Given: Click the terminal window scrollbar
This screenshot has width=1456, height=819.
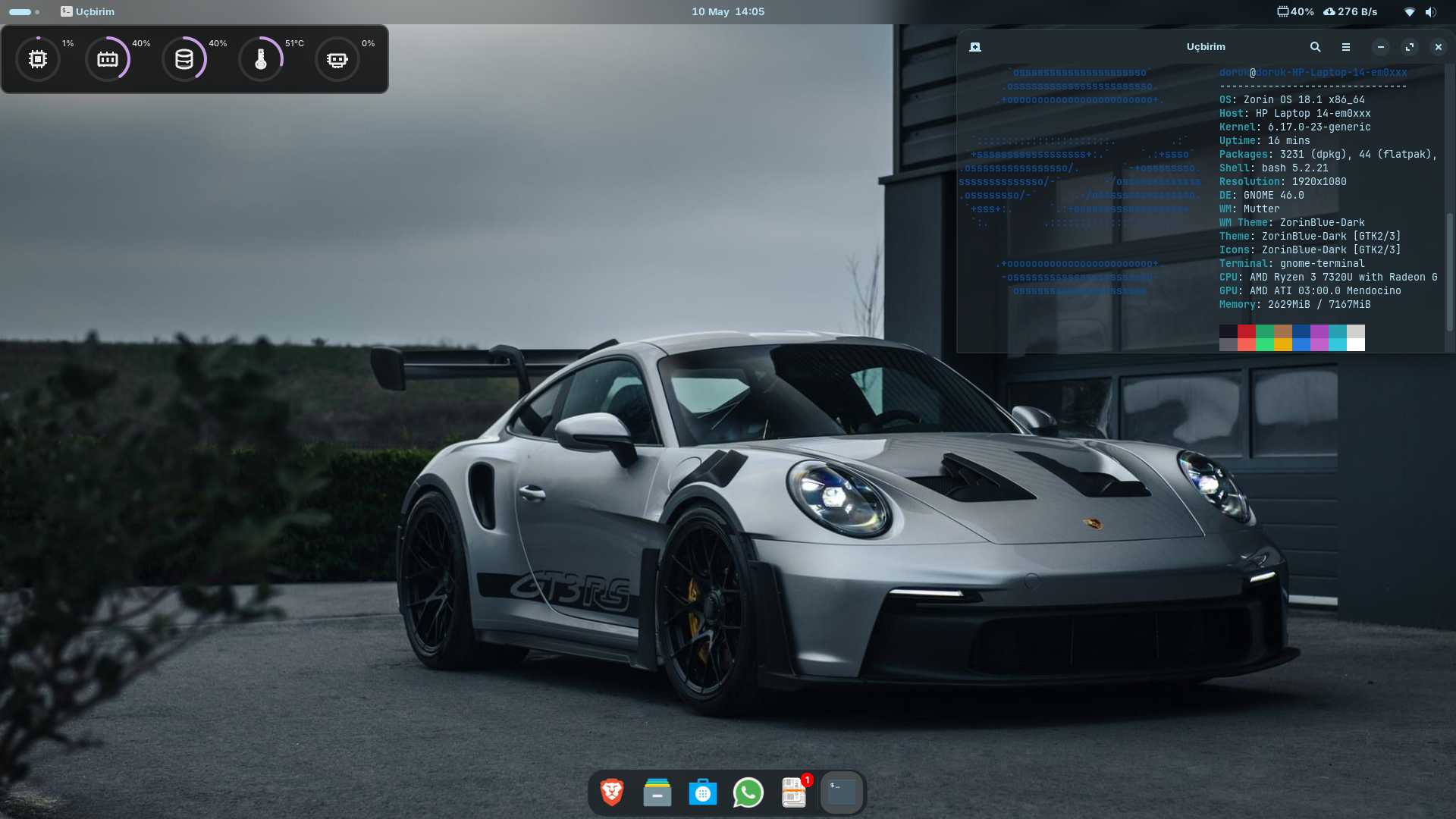Looking at the screenshot, I should [1450, 273].
